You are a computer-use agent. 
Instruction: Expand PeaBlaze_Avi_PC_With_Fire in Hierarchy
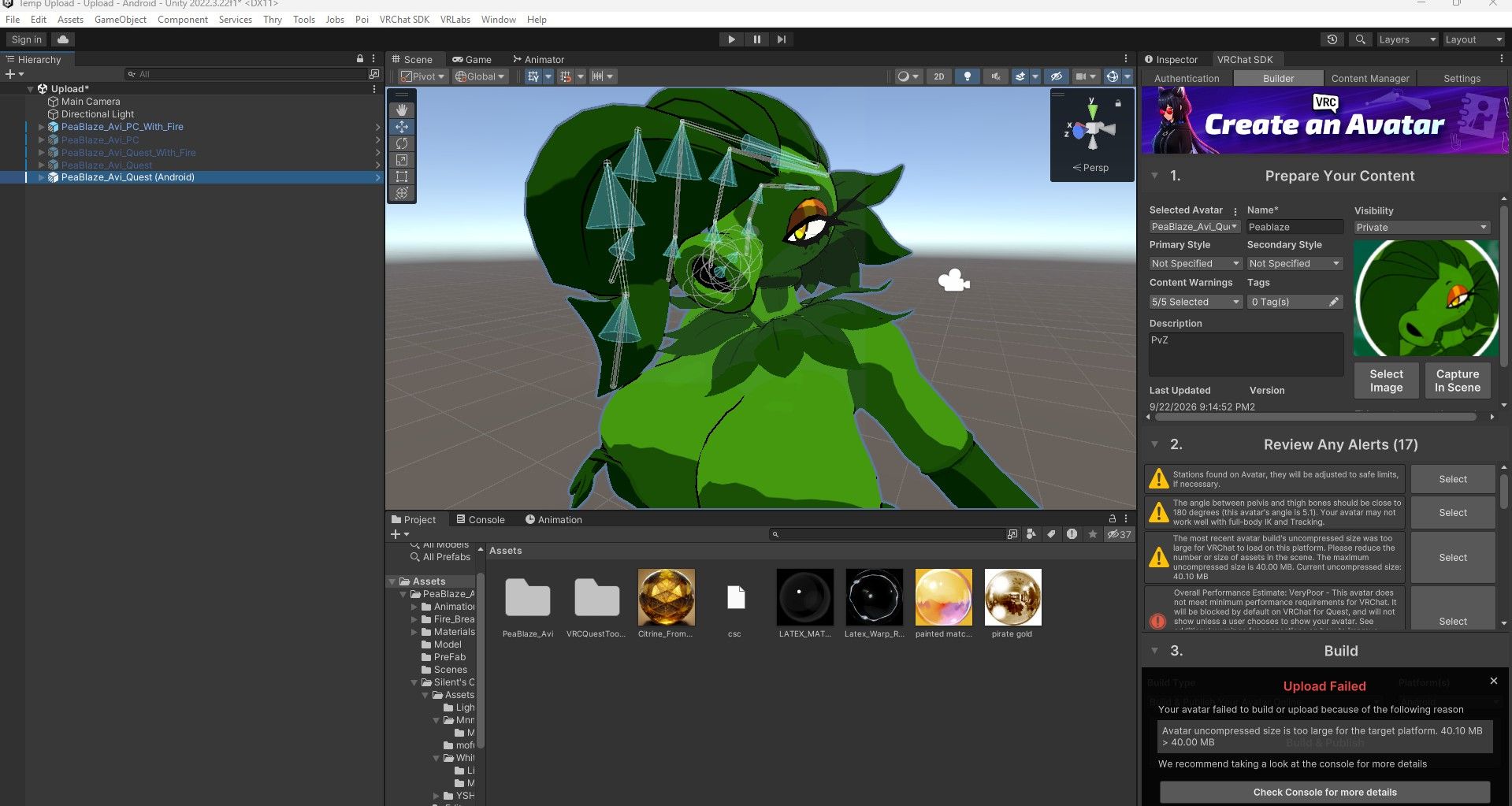42,127
